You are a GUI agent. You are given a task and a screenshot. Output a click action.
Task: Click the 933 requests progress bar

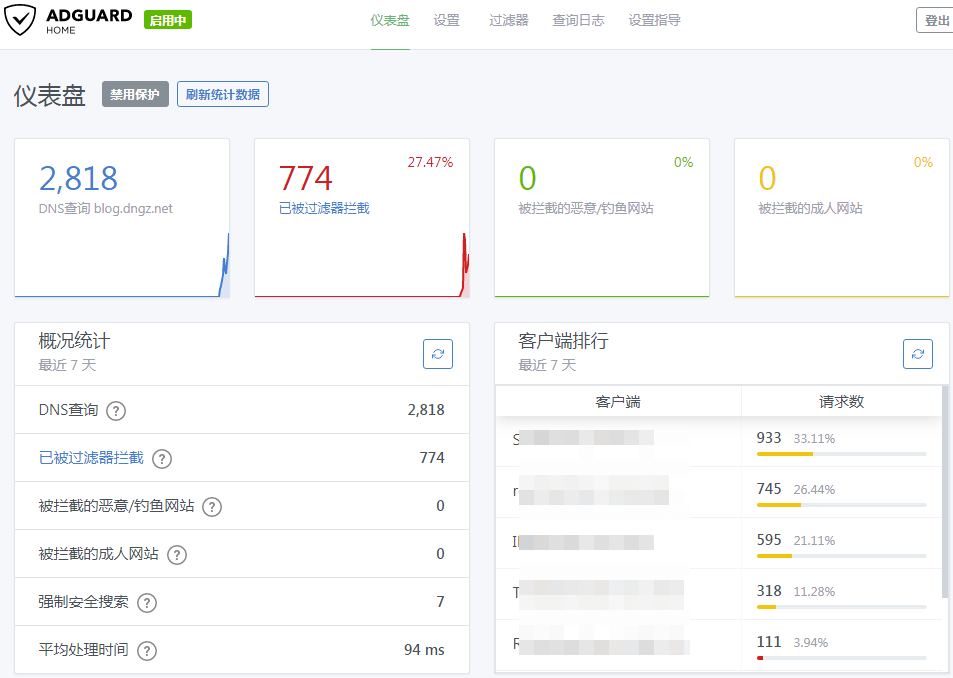(x=841, y=454)
